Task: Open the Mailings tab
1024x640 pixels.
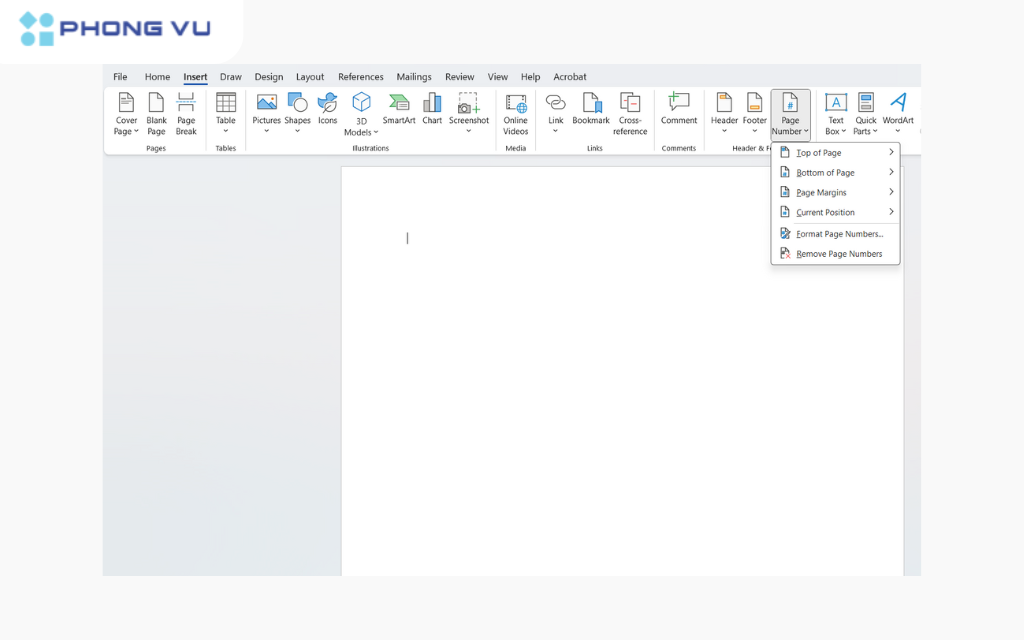Action: click(413, 76)
